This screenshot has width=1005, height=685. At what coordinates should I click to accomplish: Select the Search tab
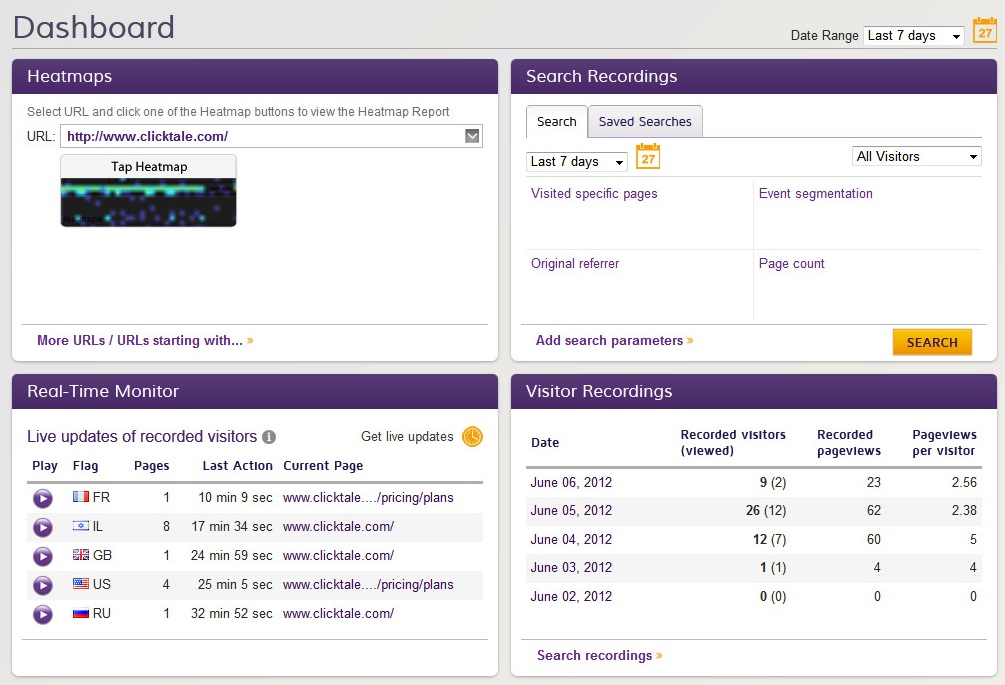pos(556,122)
